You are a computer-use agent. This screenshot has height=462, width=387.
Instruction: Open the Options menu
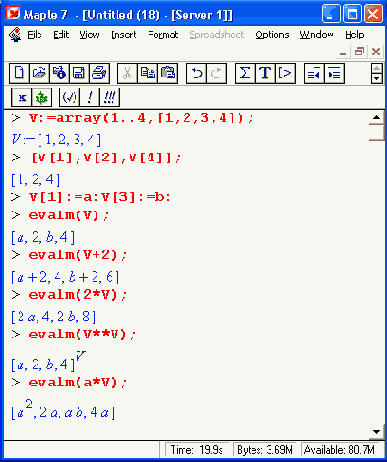click(272, 35)
